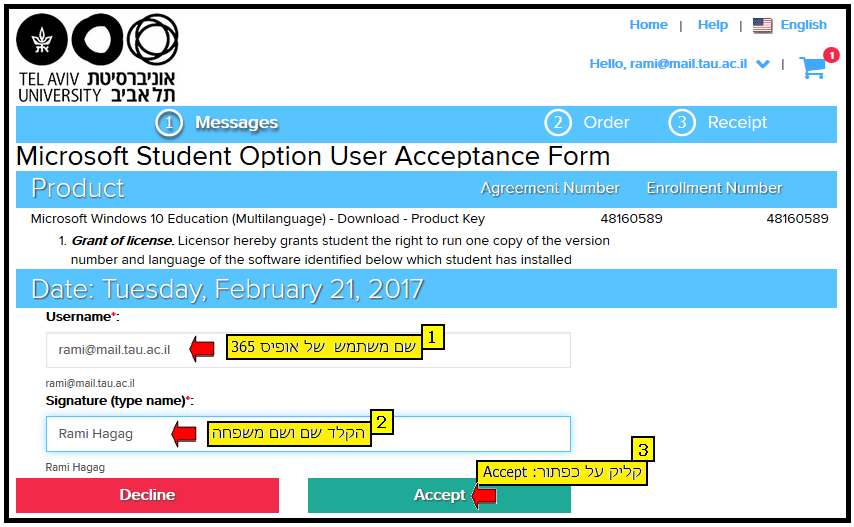Image resolution: width=854 pixels, height=527 pixels.
Task: Click the cart notification badge showing 1
Action: [831, 56]
